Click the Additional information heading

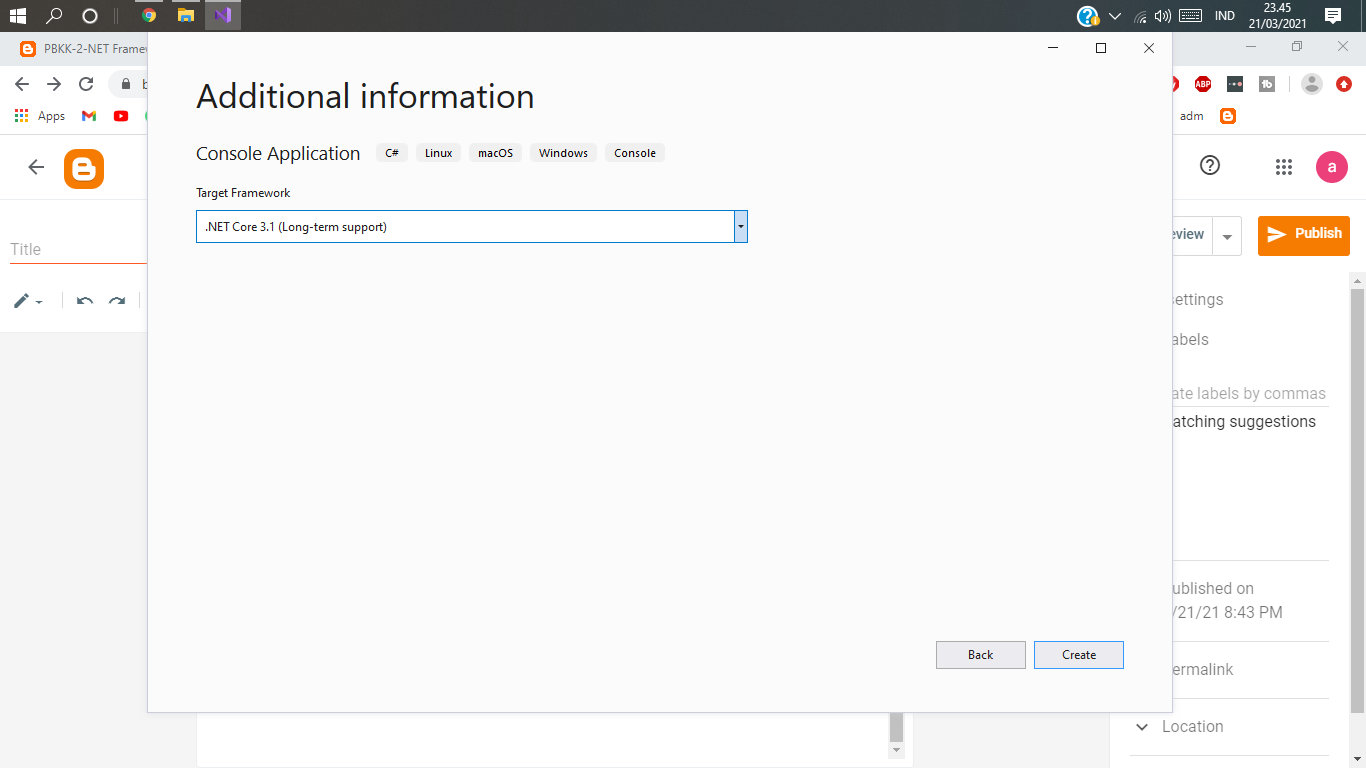click(365, 97)
